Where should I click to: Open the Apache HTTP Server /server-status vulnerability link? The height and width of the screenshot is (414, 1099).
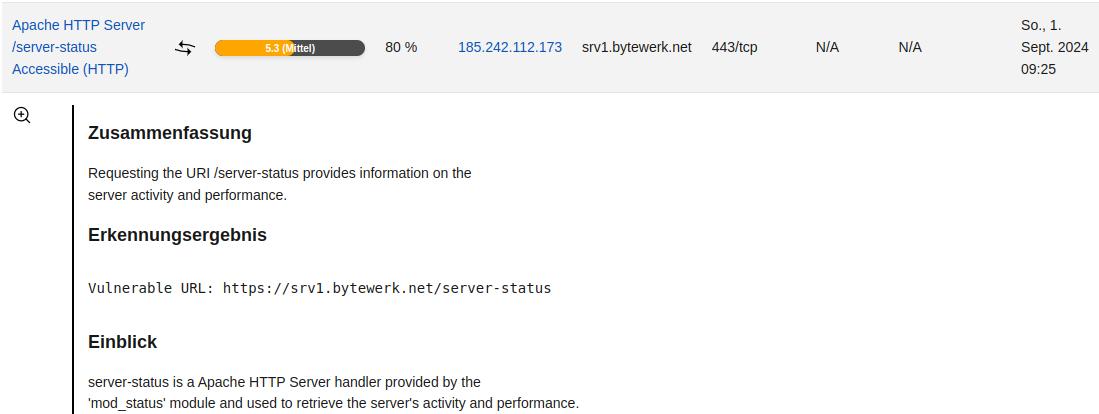point(78,47)
